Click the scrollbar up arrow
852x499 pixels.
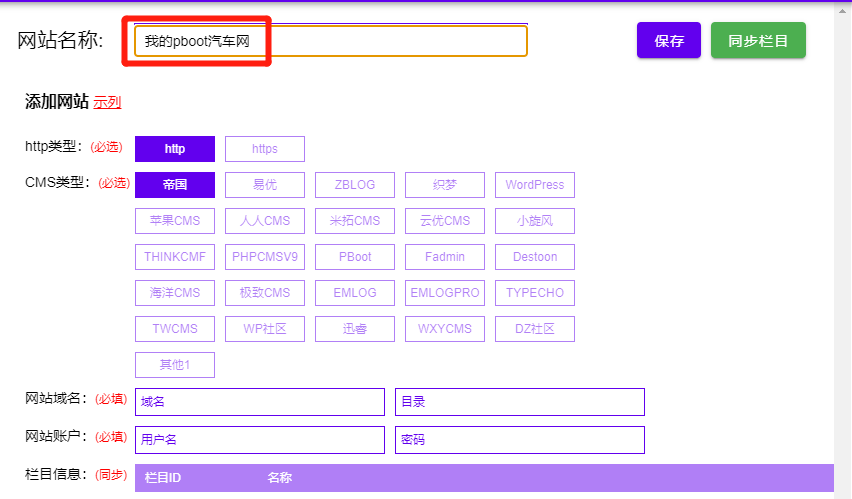(x=843, y=10)
